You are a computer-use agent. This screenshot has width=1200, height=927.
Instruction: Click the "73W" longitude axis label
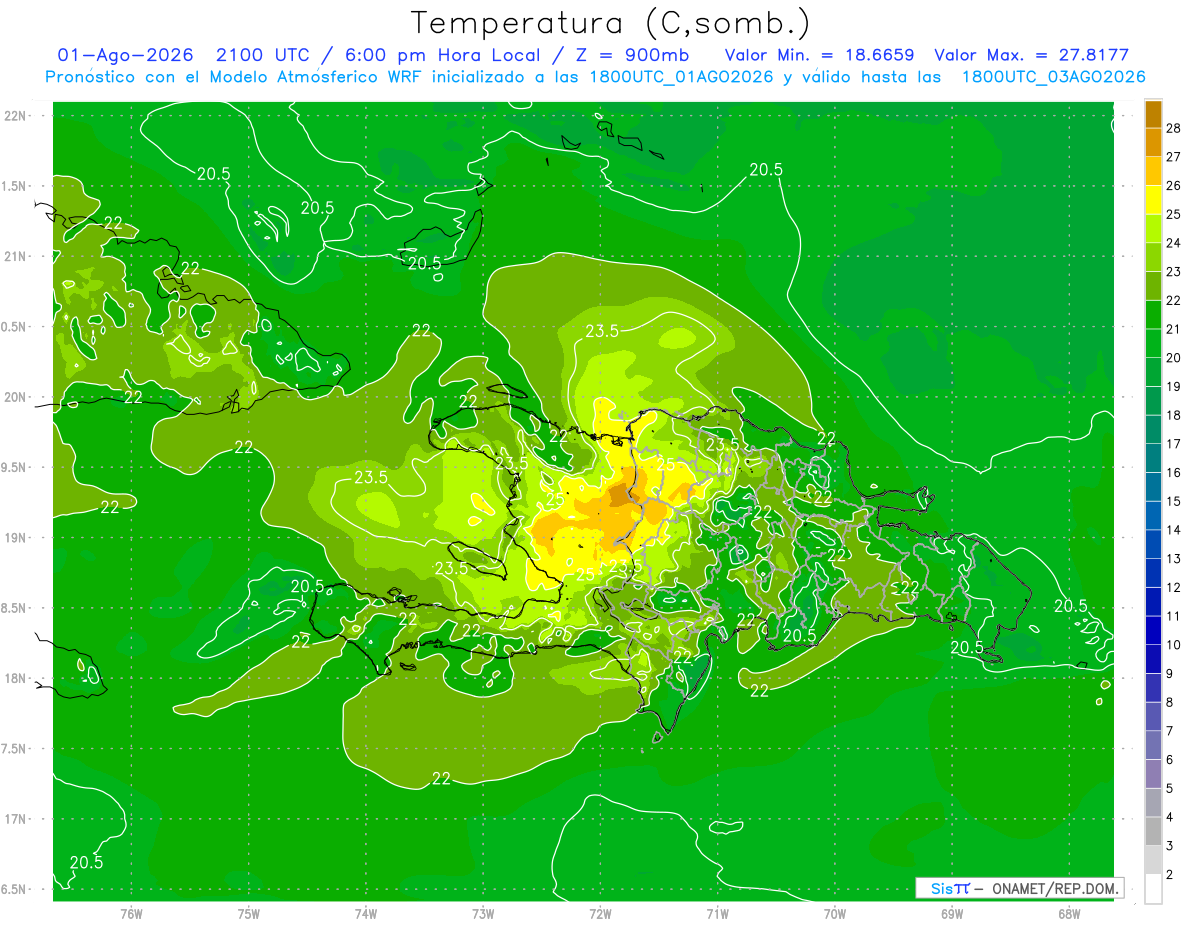coord(483,914)
